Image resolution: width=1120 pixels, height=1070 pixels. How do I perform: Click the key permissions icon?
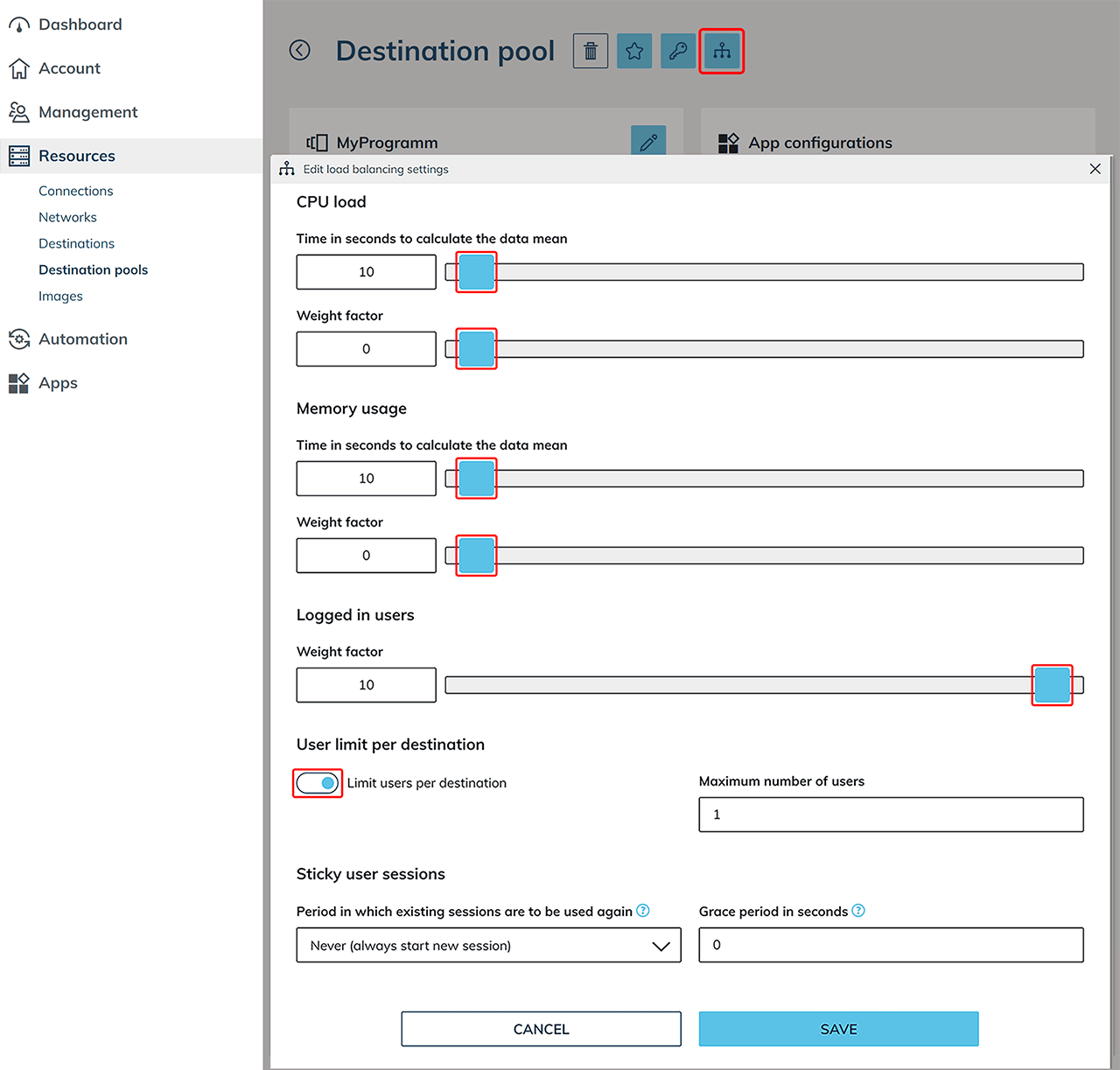678,52
